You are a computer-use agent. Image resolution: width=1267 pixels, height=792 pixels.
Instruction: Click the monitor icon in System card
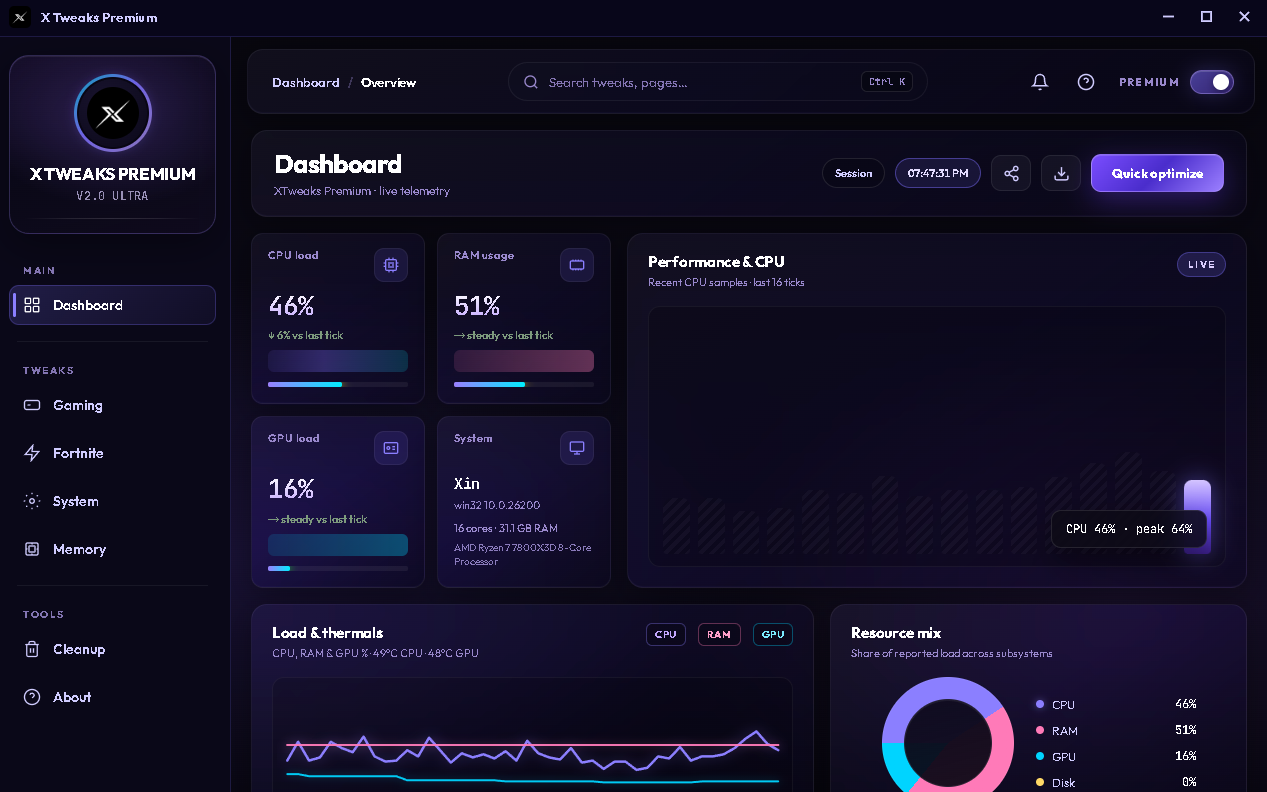(x=577, y=448)
